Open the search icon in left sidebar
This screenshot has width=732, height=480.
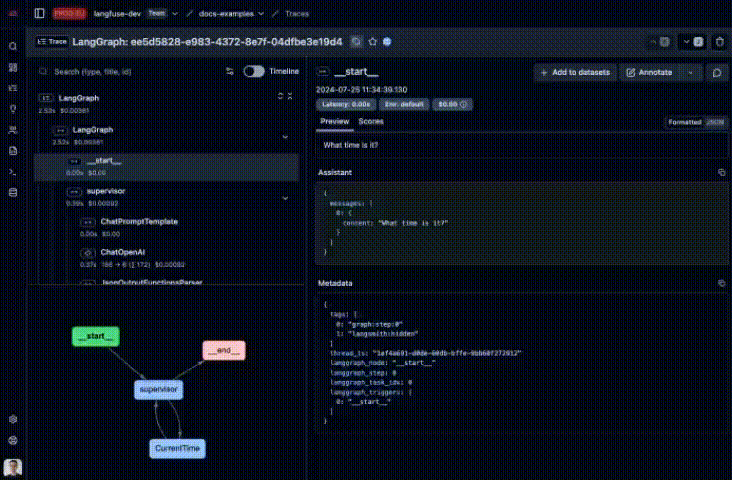13,47
